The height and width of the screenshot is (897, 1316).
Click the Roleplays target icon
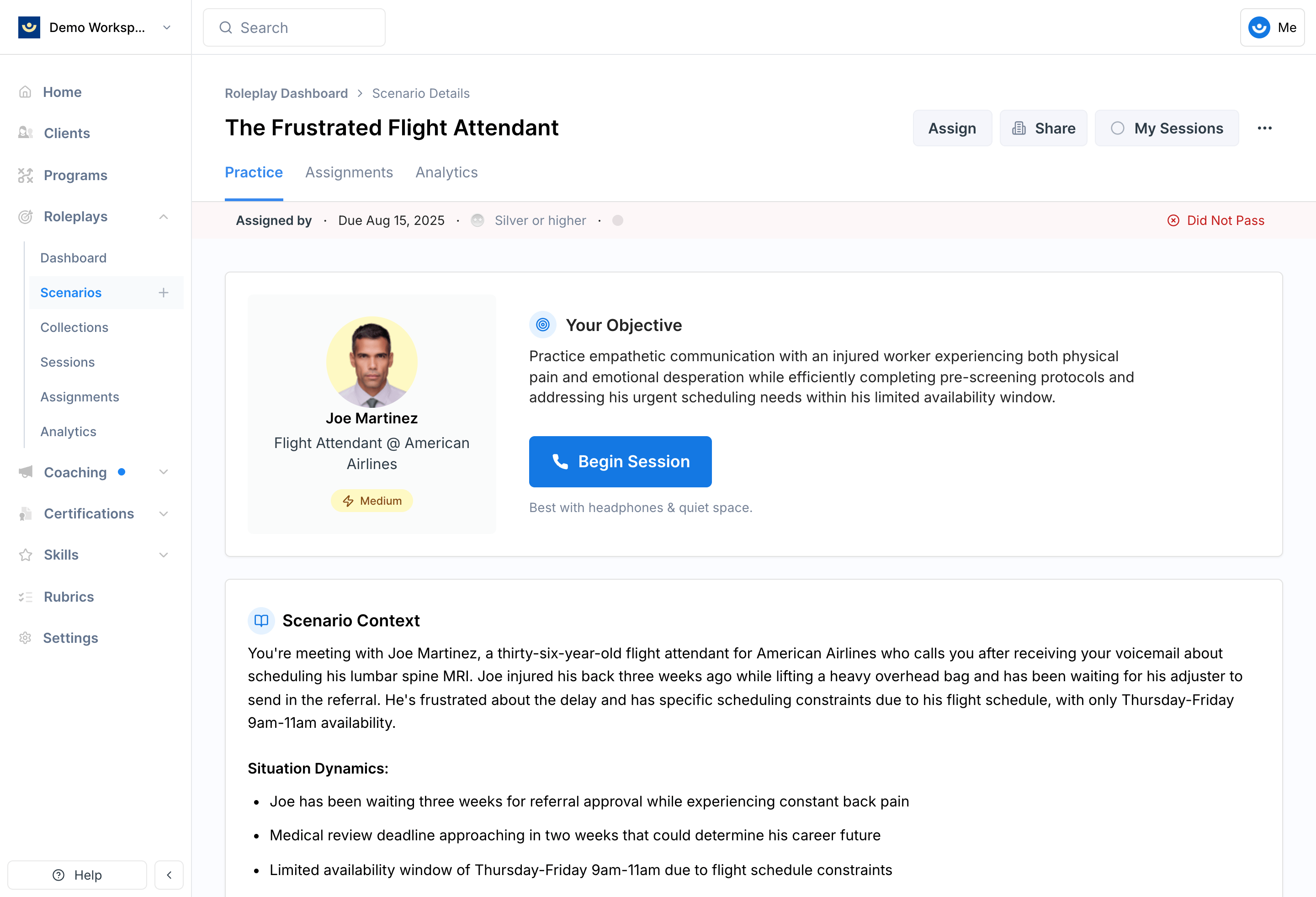26,216
